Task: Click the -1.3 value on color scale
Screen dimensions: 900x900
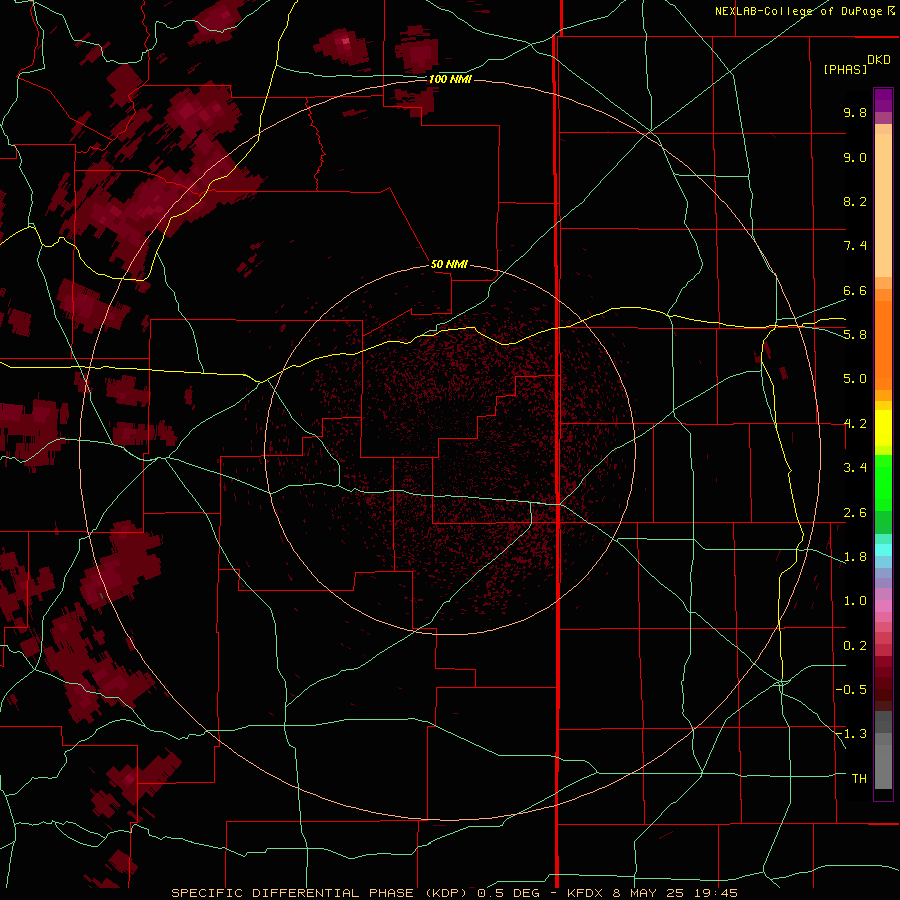Action: [x=851, y=734]
